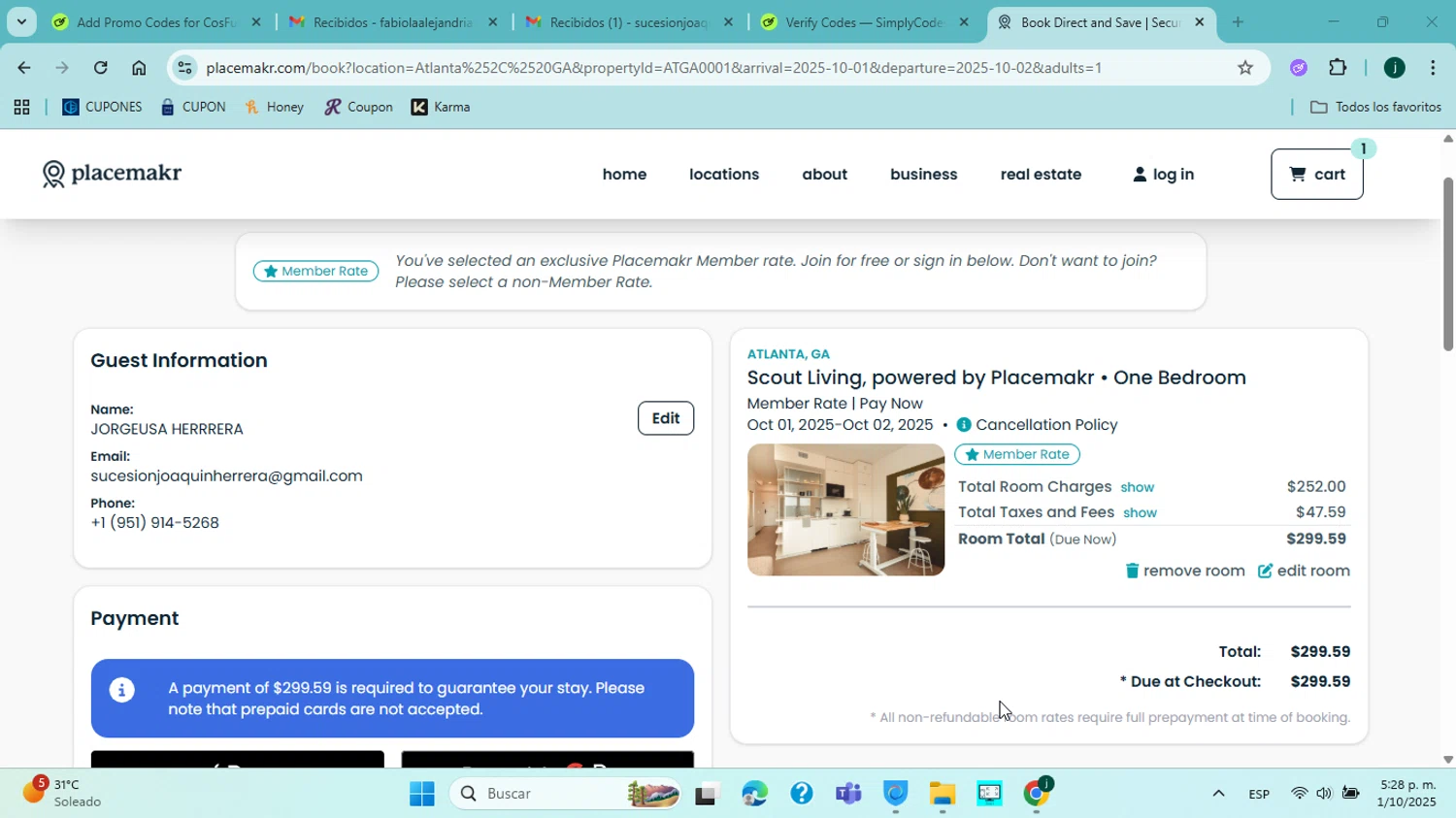Remove room from the booking

coord(1184,571)
